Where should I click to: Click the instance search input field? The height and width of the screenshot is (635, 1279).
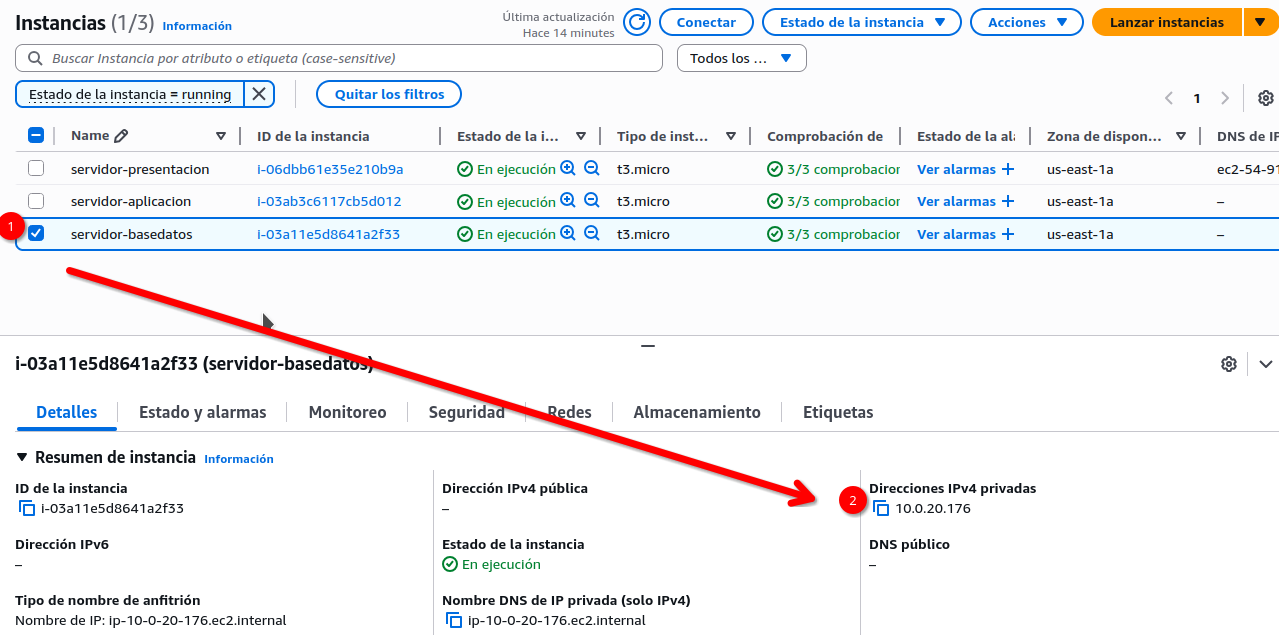pos(340,58)
